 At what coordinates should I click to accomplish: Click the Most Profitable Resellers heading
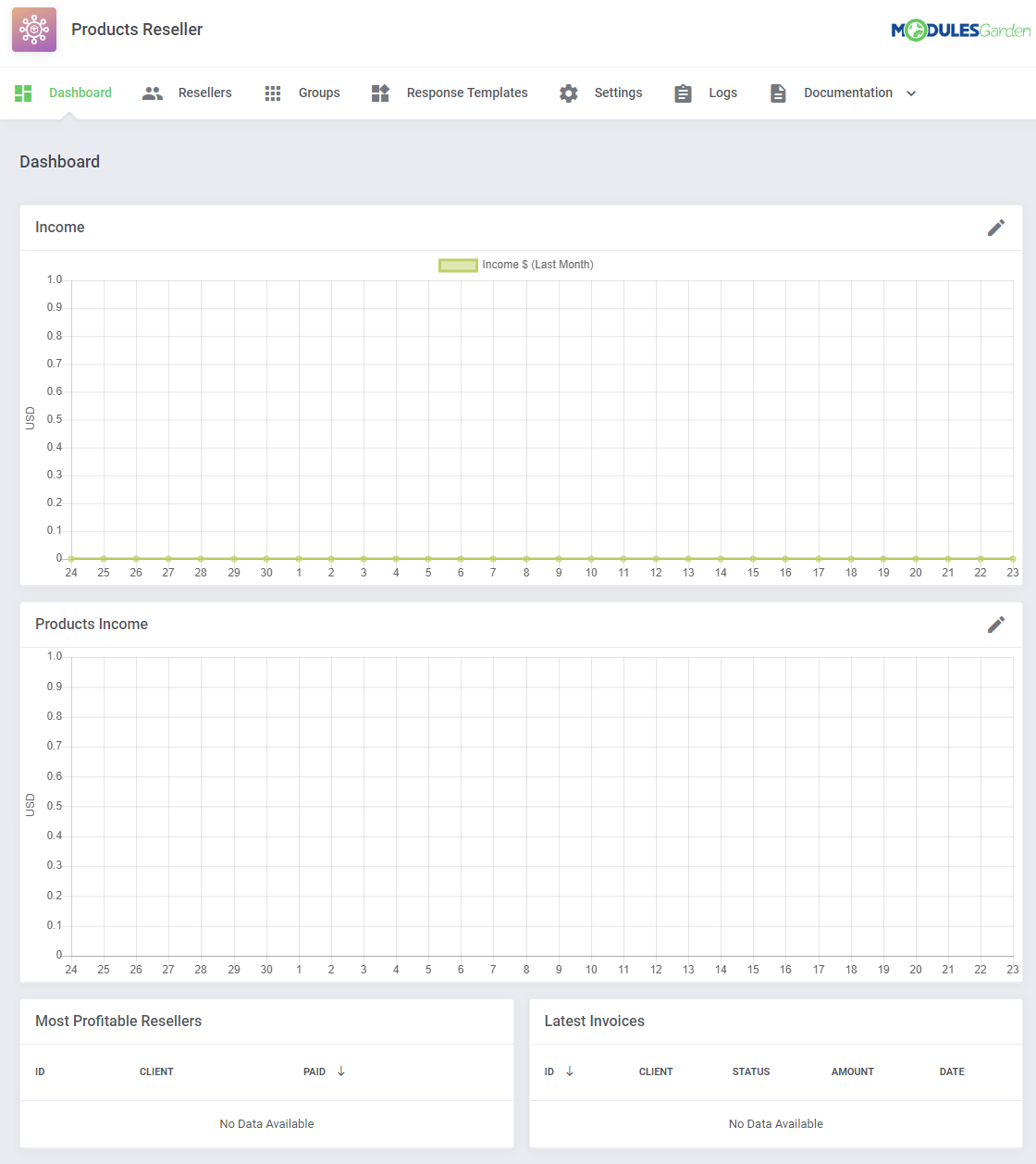118,1022
